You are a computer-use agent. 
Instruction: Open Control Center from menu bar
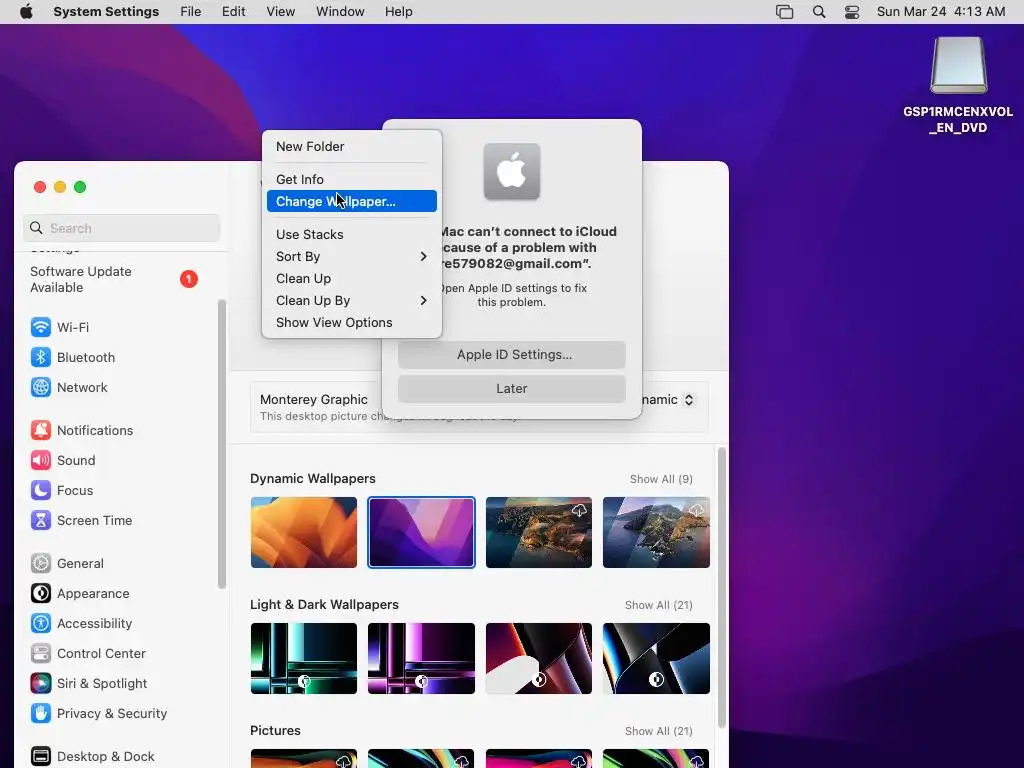point(852,12)
